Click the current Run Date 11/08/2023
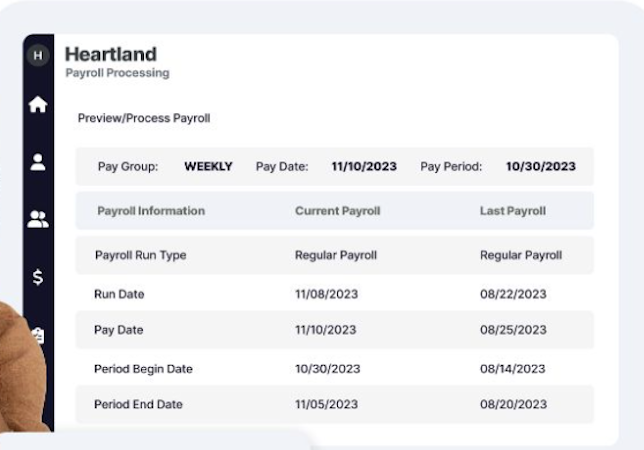The width and height of the screenshot is (644, 450). coord(326,294)
